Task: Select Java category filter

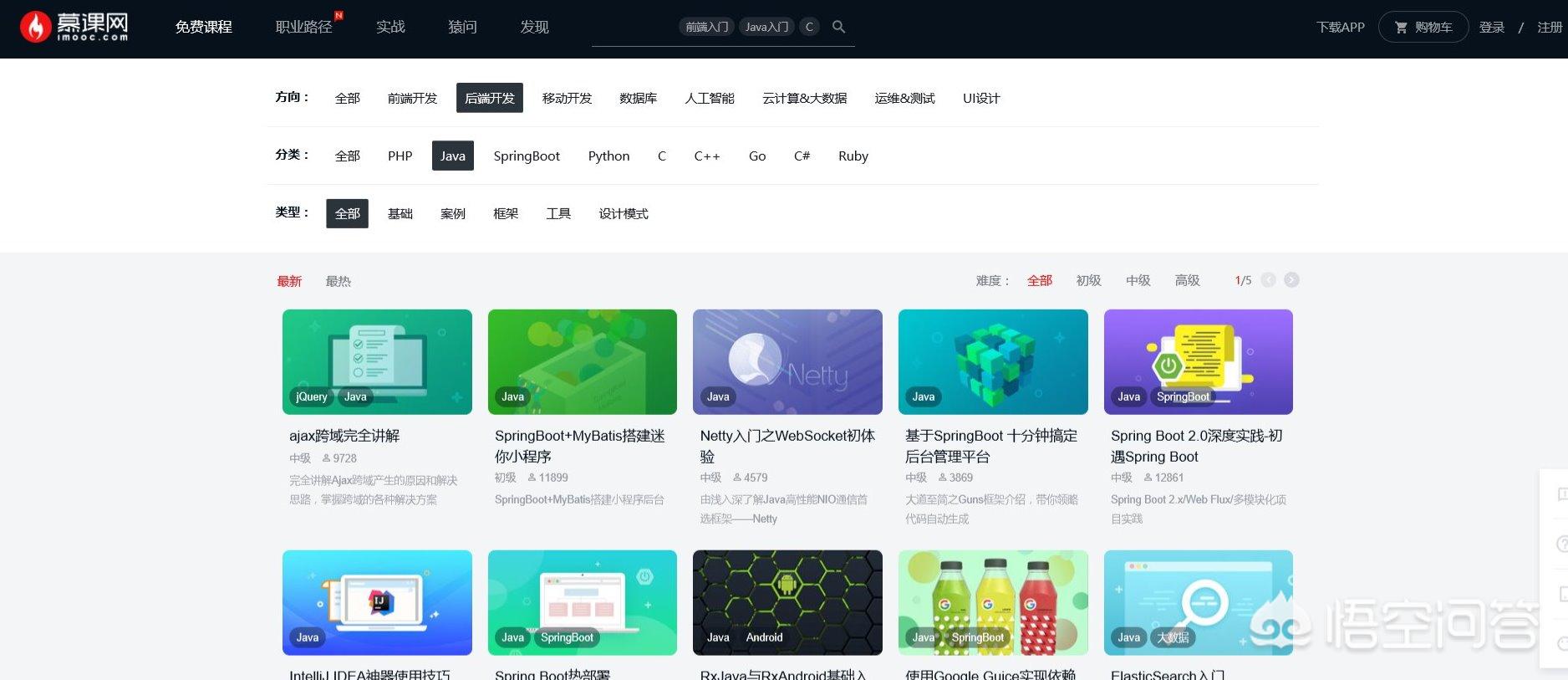Action: (453, 156)
